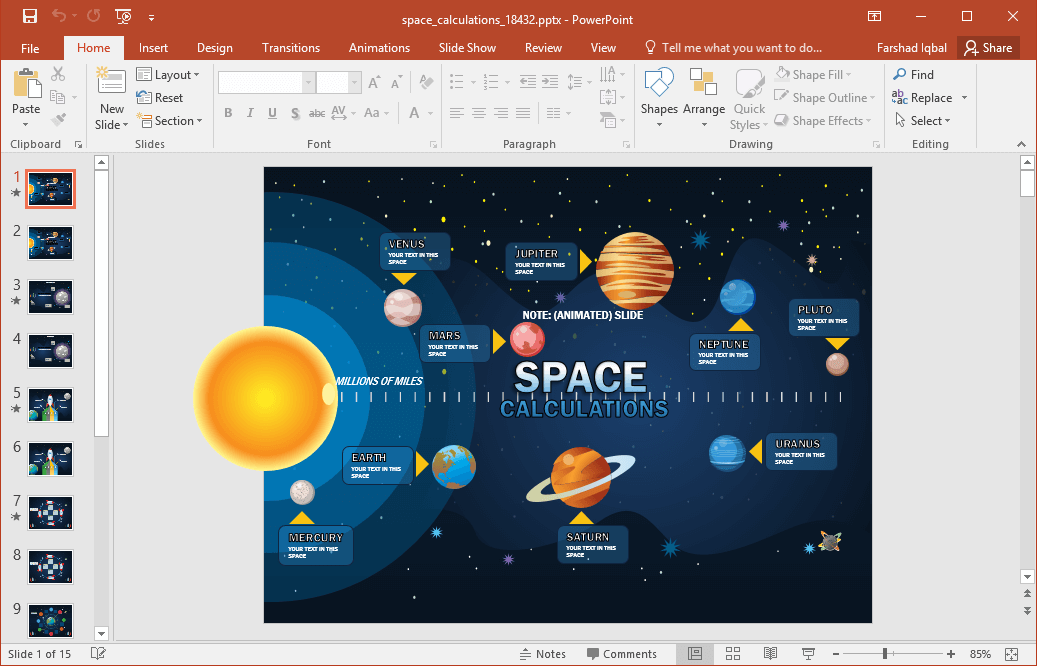Expand the Select dropdown in Editing
1037x666 pixels.
coord(923,120)
